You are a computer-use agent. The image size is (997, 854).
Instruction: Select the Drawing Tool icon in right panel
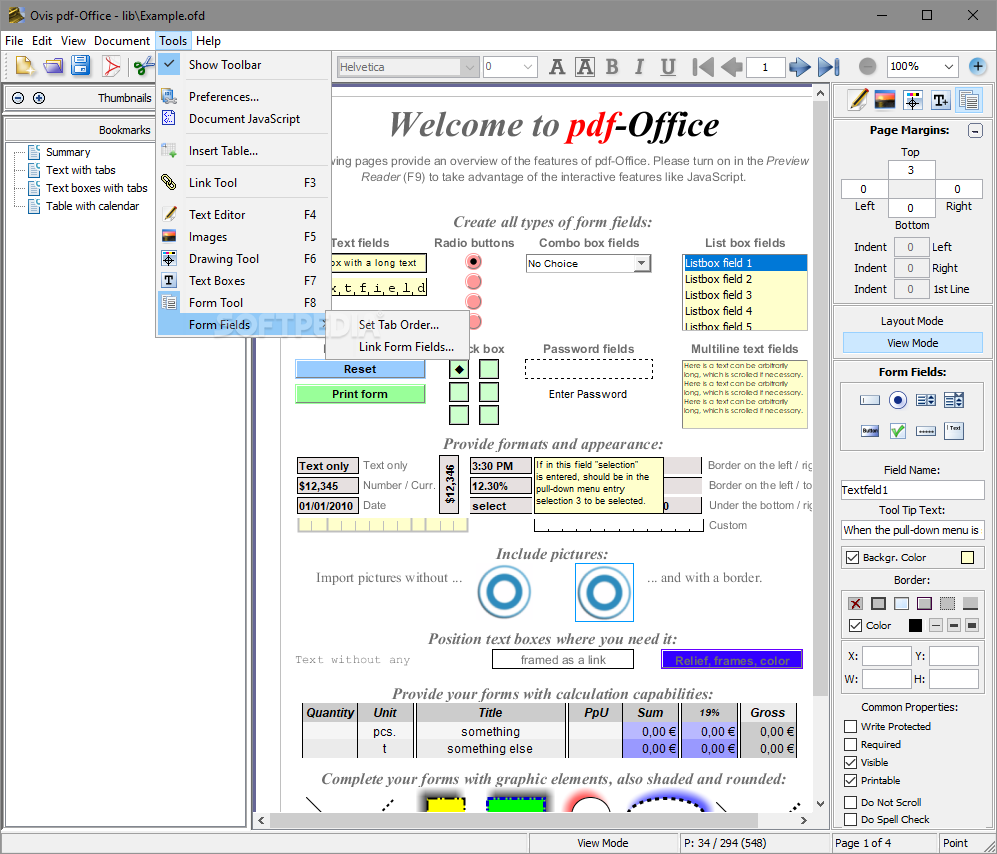[x=912, y=100]
